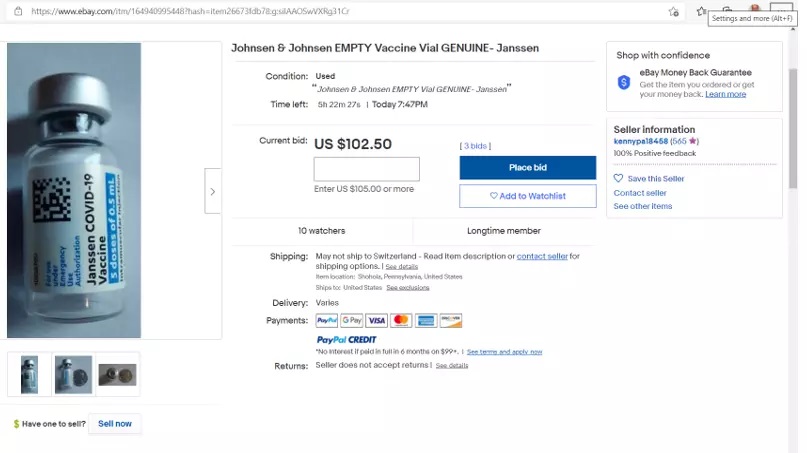Add this page to favorites star icon
Screen dimensions: 807x453
[673, 11]
